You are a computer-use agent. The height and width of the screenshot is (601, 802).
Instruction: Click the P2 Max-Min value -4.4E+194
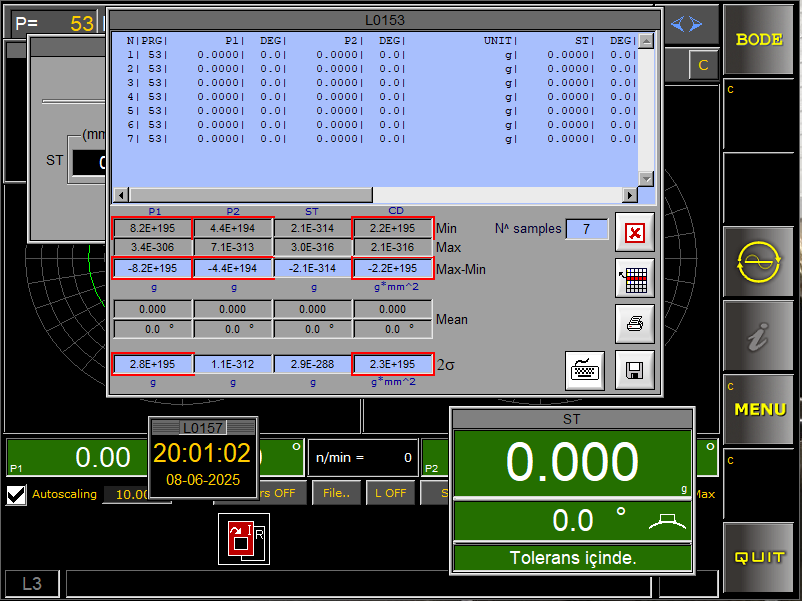click(x=233, y=268)
